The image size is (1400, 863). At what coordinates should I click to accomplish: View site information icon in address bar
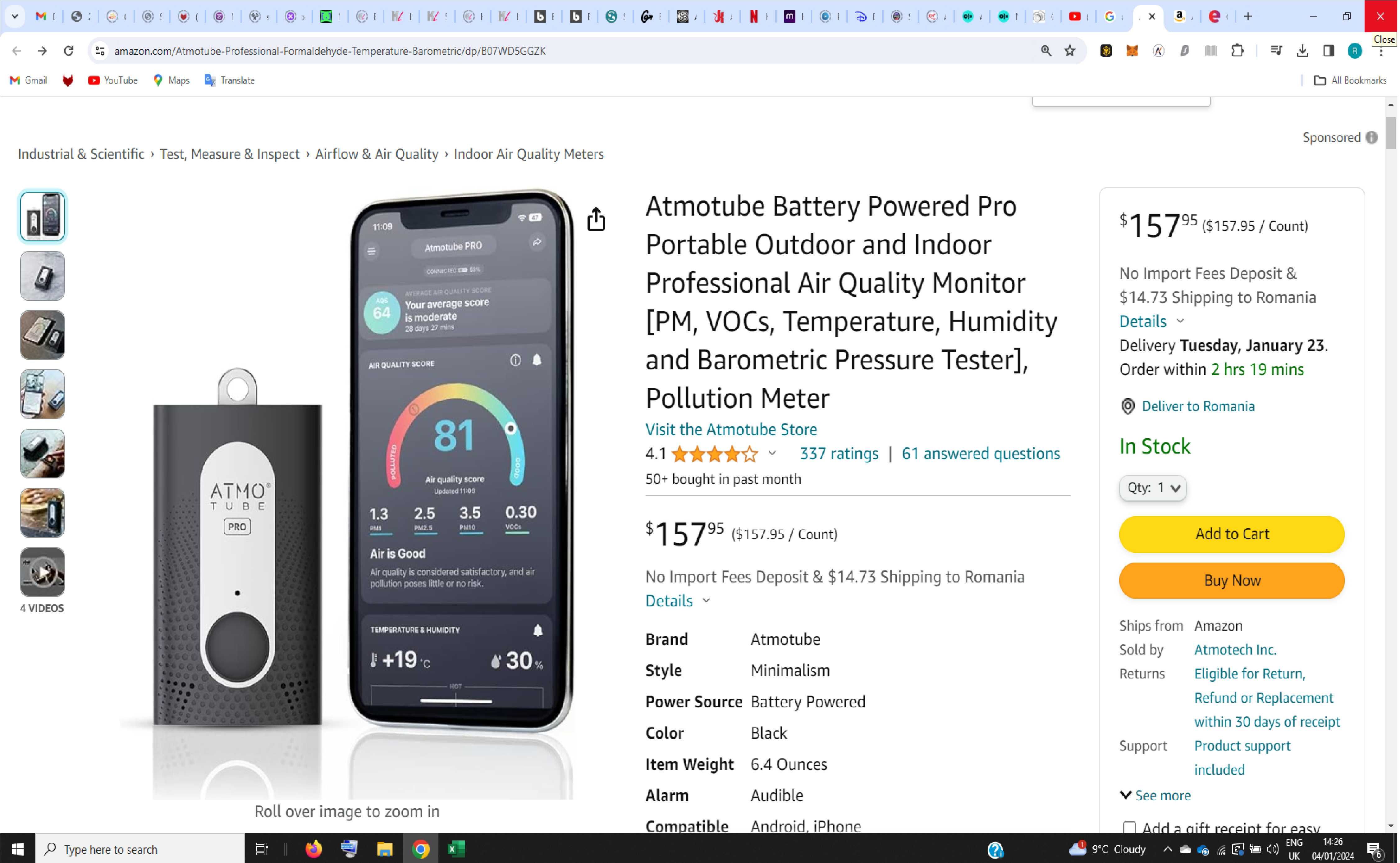point(100,51)
